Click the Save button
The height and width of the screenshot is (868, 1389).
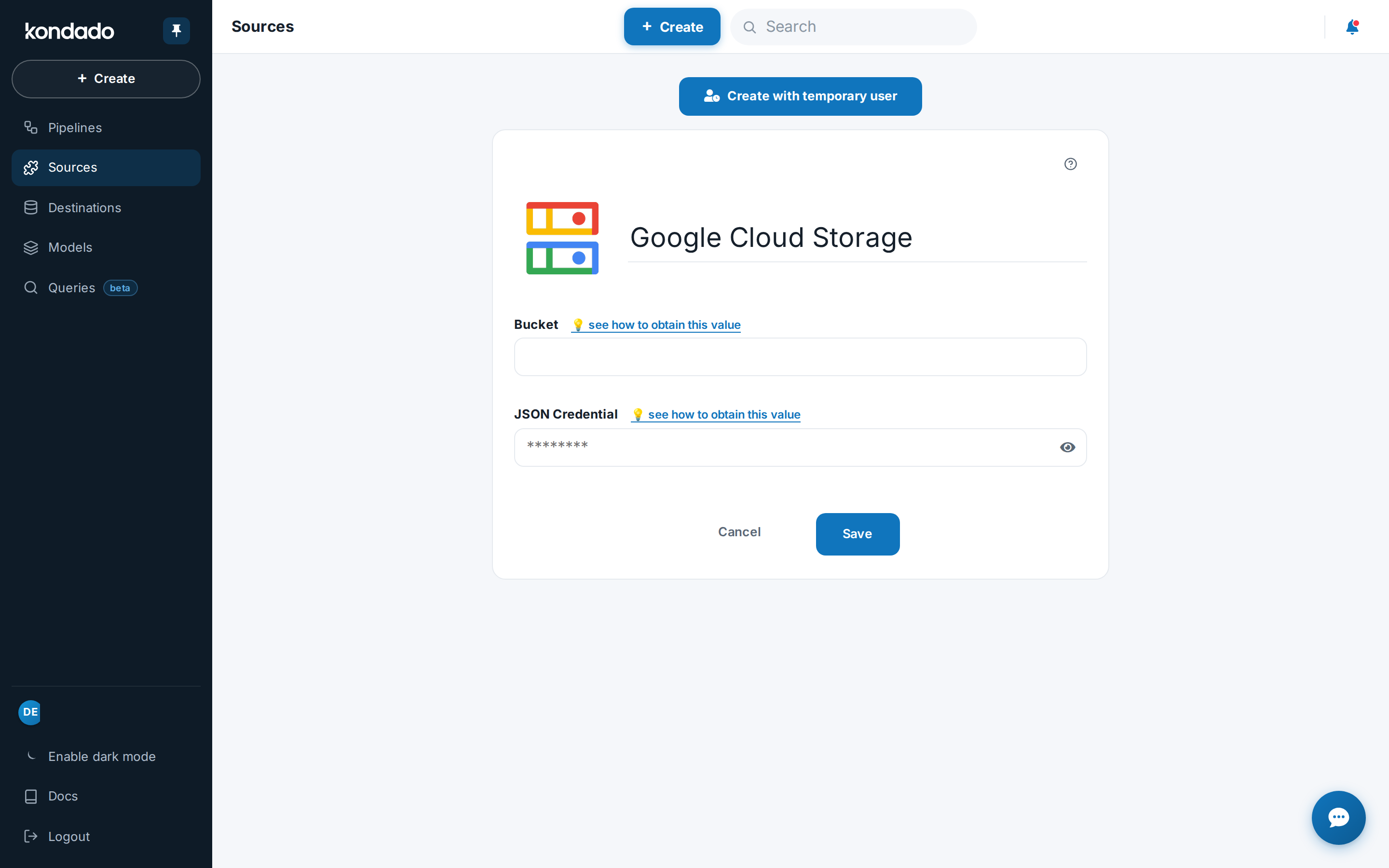click(x=858, y=534)
